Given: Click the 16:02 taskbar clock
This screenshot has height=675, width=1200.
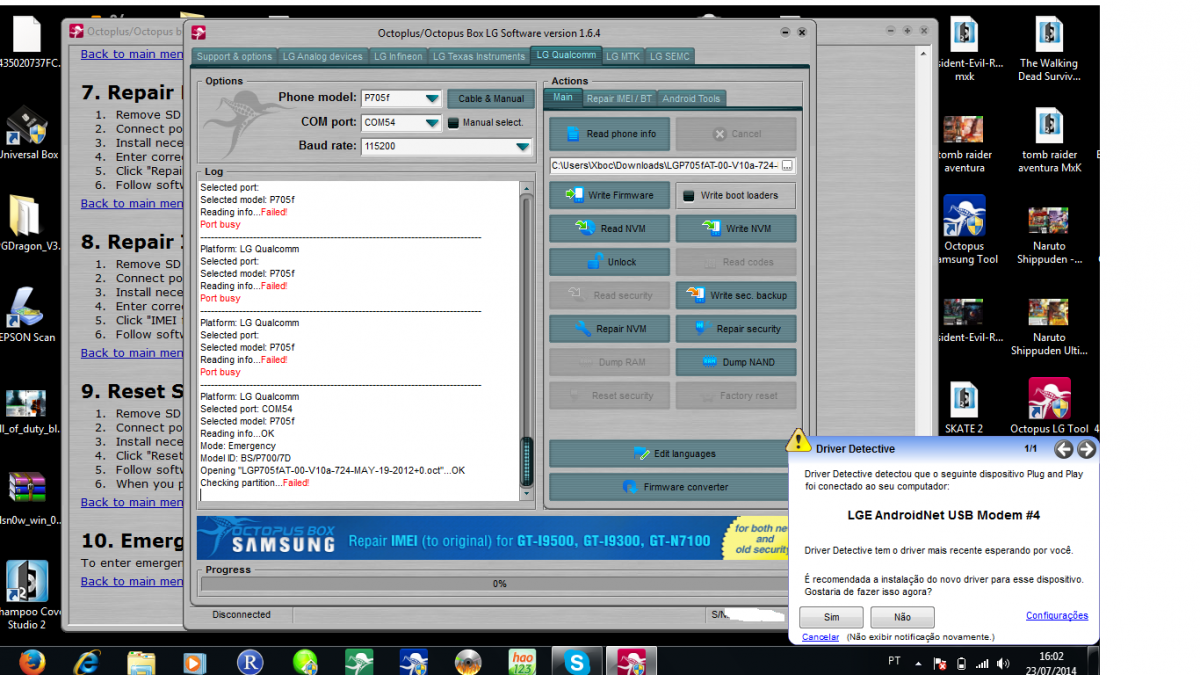Looking at the screenshot, I should coord(1051,656).
